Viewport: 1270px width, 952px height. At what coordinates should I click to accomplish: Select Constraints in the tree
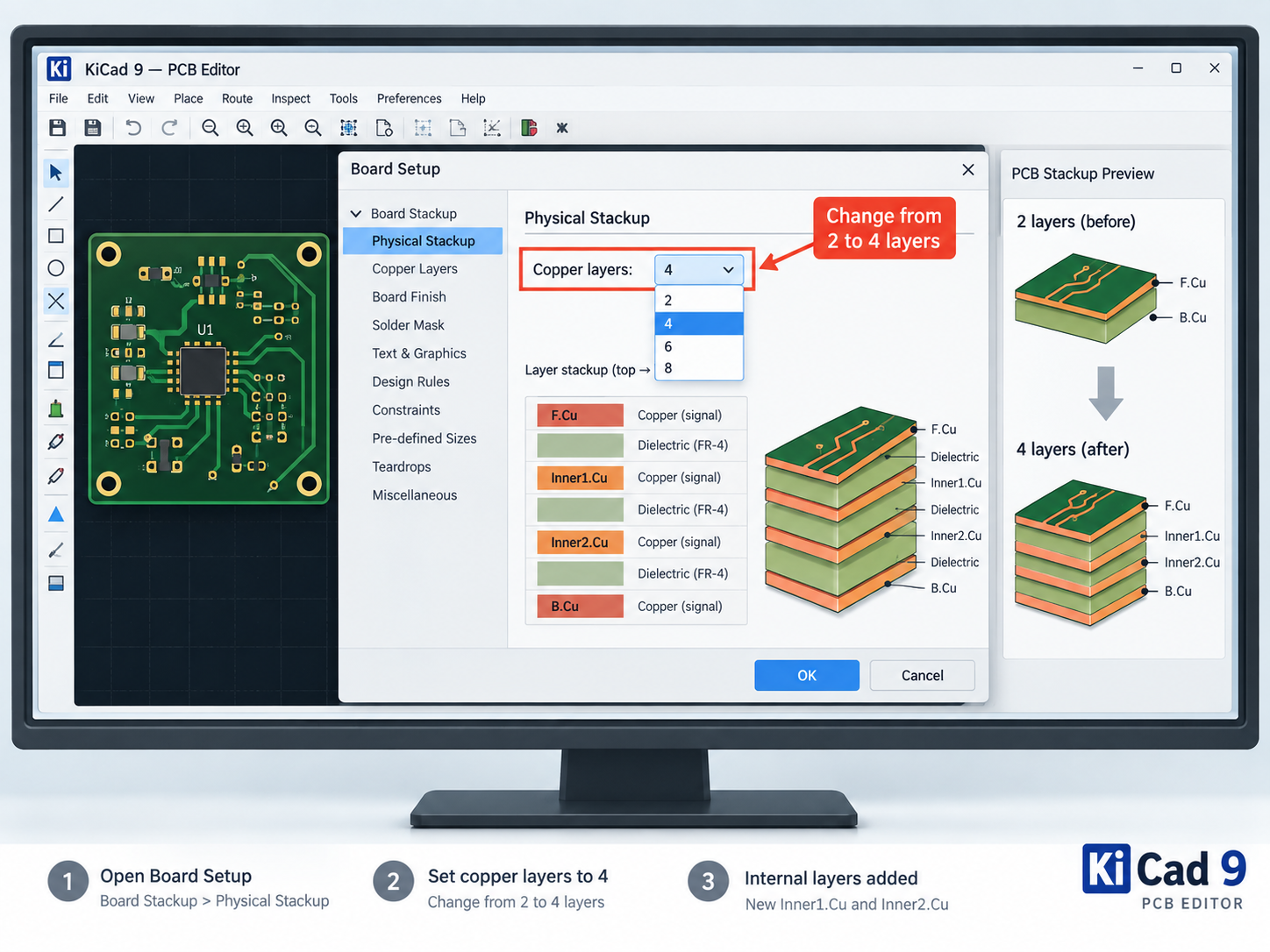pos(406,410)
